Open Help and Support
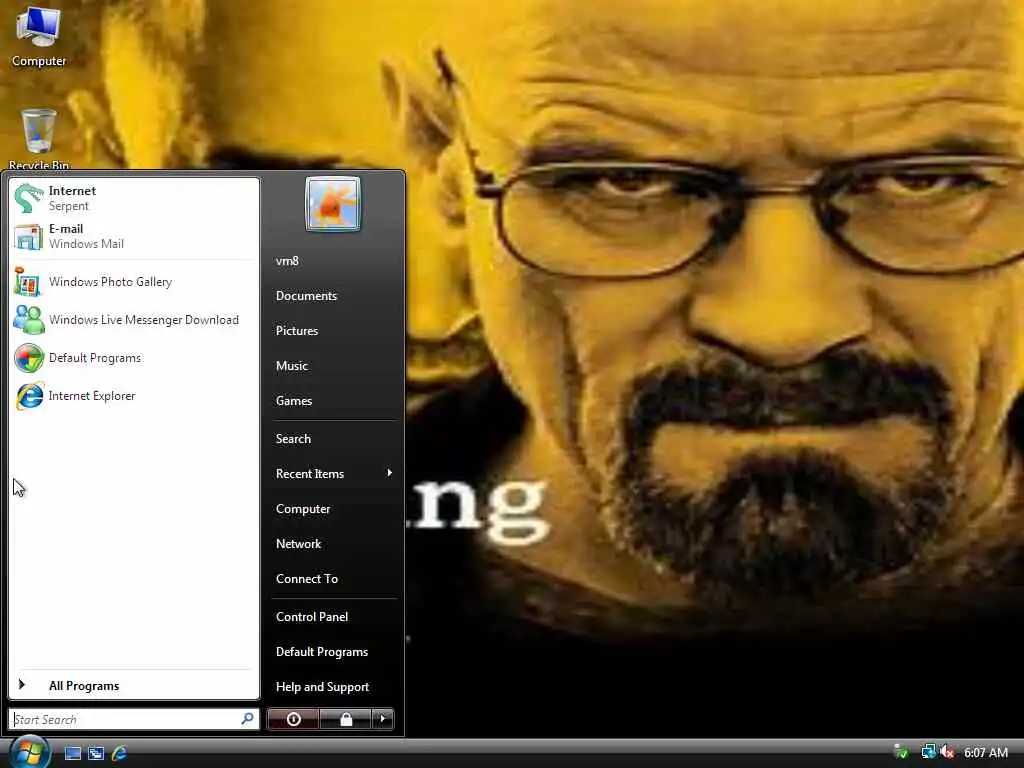Screen dimensions: 1024x768 point(333,687)
